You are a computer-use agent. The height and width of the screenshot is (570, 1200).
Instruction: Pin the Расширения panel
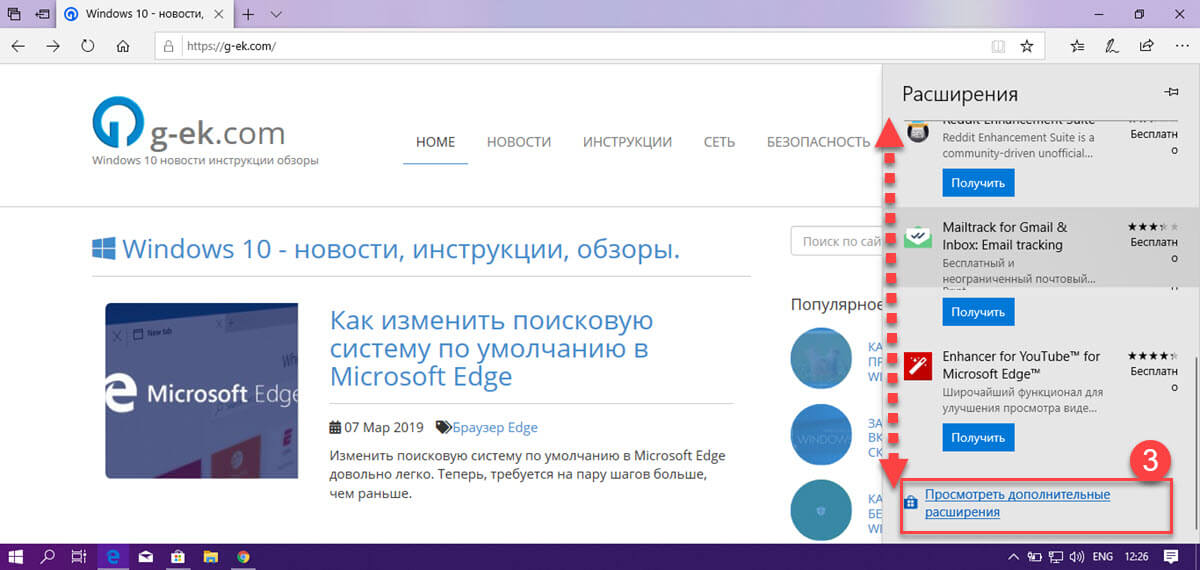click(1172, 92)
